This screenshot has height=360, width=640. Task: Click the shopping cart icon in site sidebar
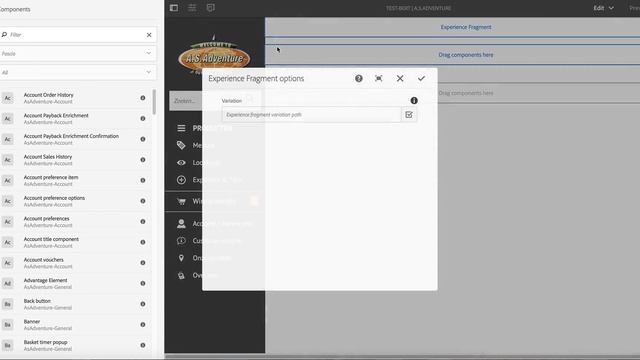[181, 201]
